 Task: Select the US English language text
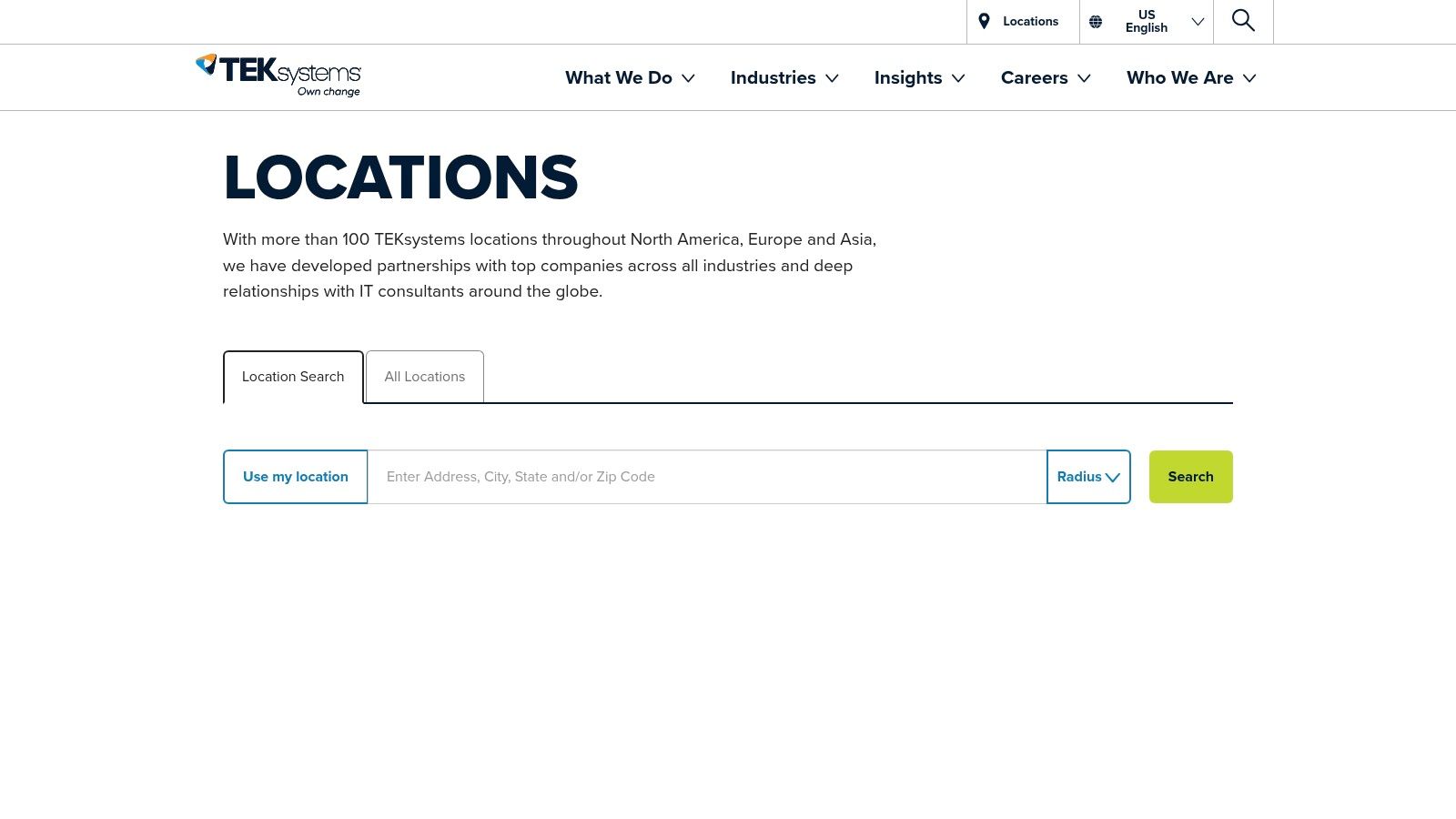(x=1147, y=22)
